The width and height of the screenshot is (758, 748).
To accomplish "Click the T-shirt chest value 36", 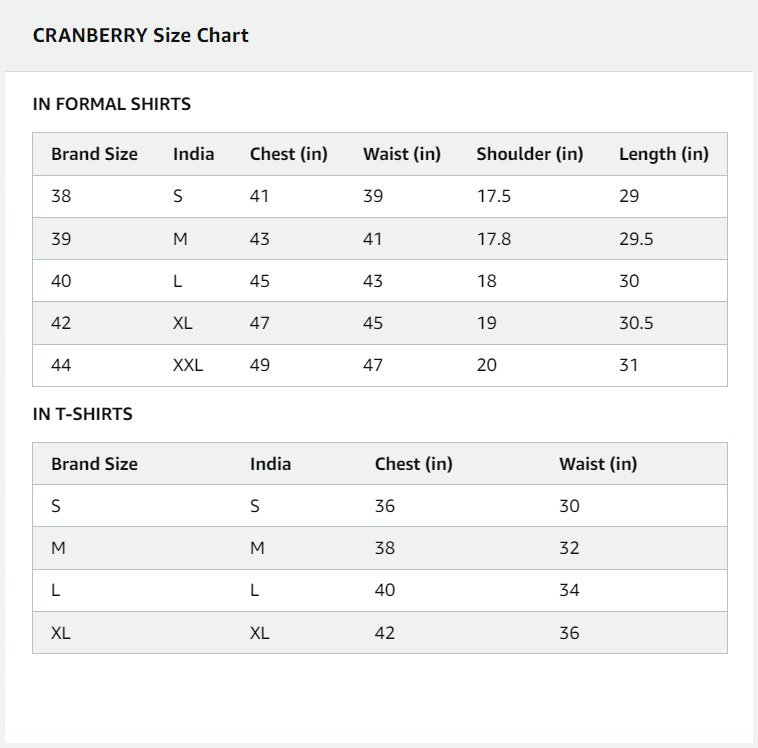I will pos(385,506).
